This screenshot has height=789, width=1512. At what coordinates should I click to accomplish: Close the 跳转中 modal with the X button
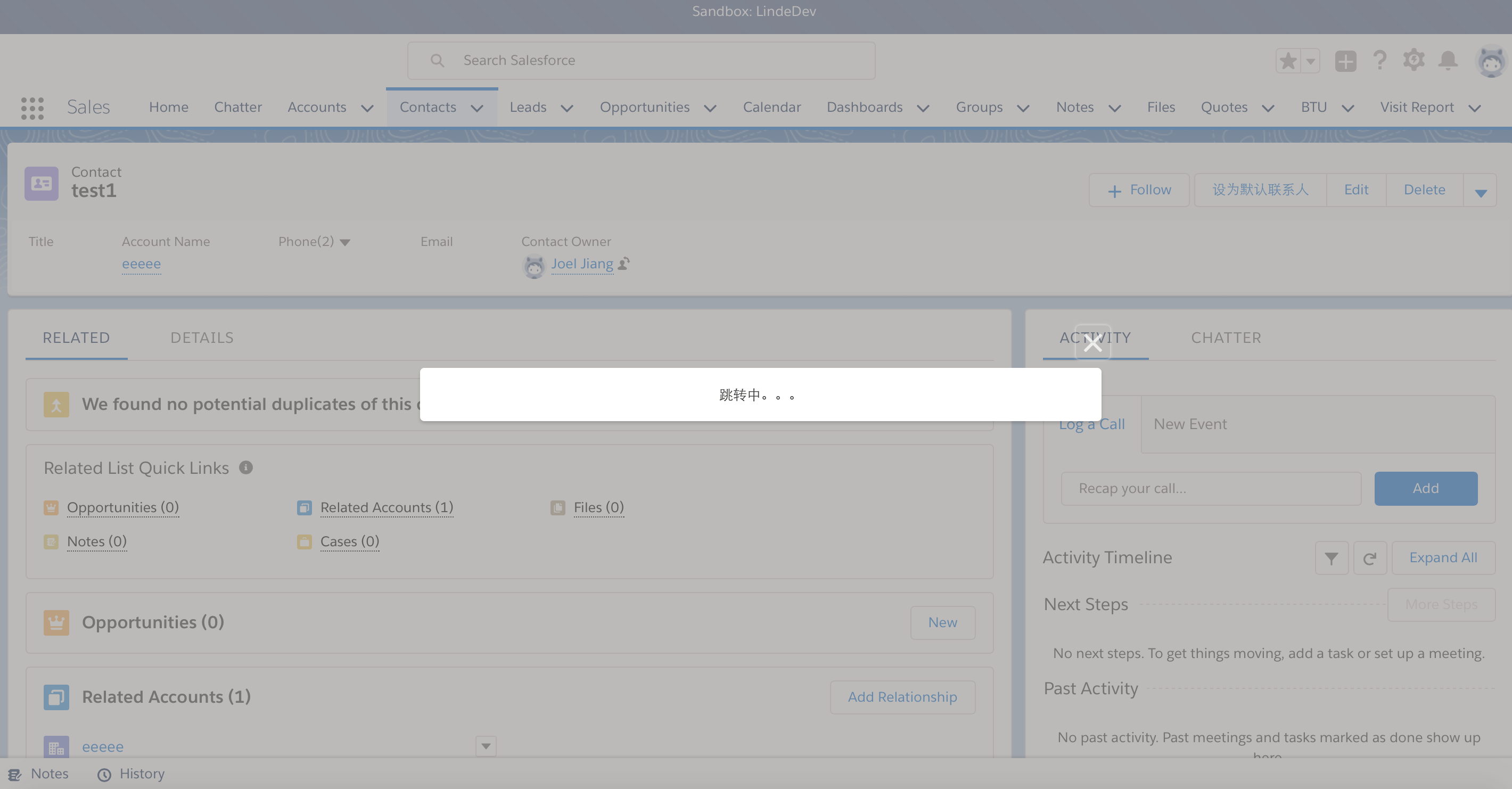[1092, 343]
